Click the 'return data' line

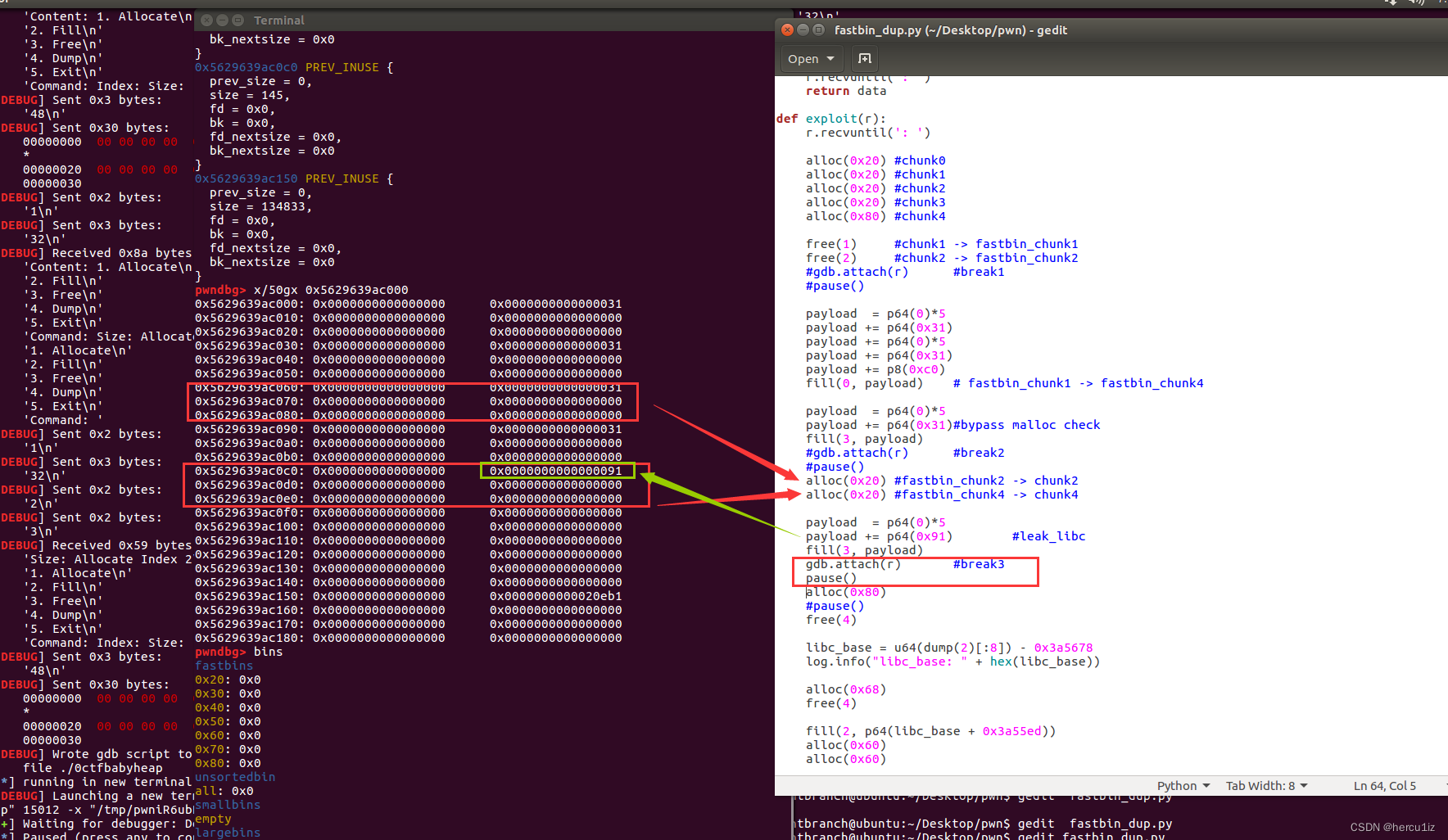coord(846,91)
